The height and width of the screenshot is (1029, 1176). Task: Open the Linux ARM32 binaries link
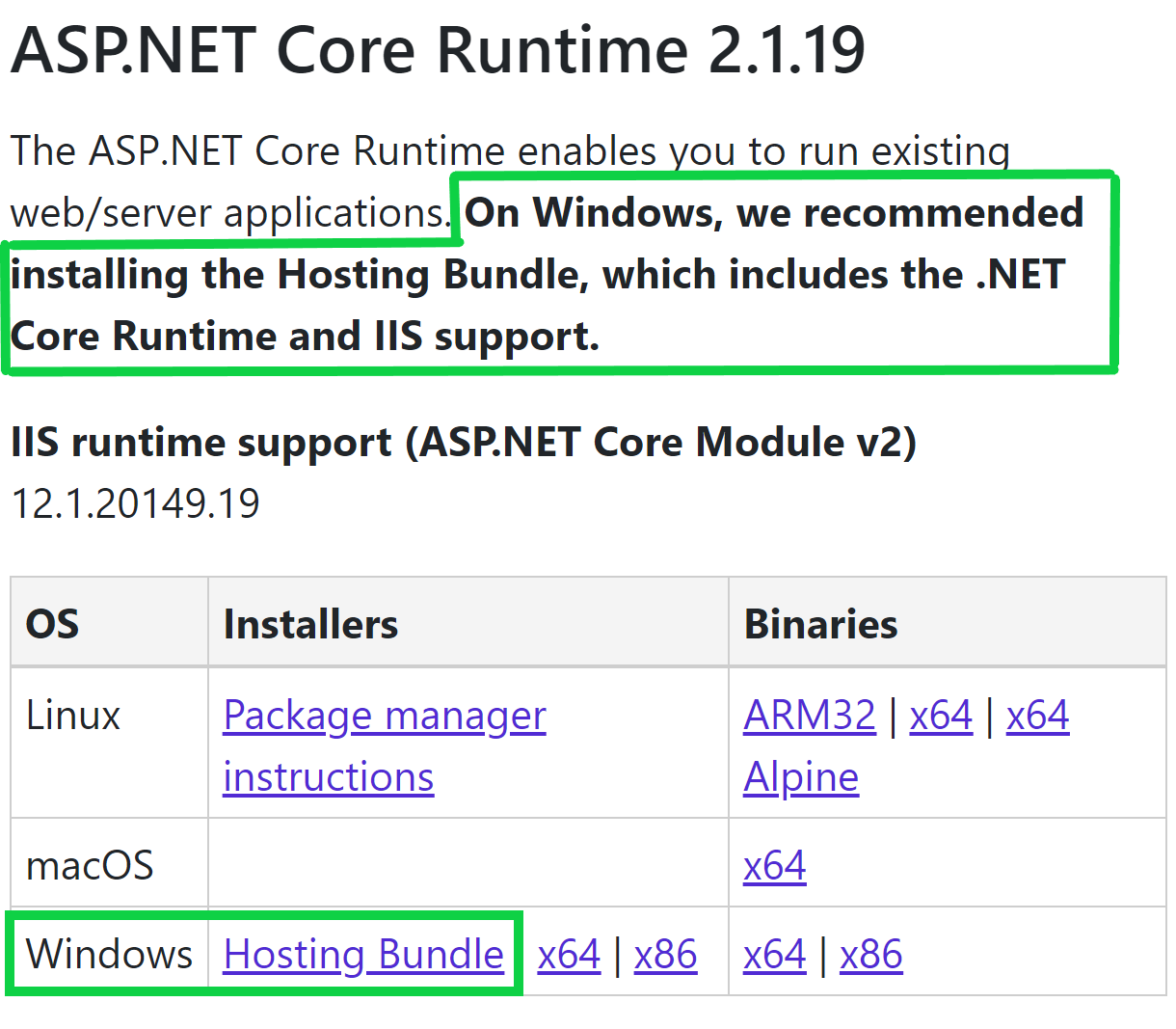click(x=810, y=716)
